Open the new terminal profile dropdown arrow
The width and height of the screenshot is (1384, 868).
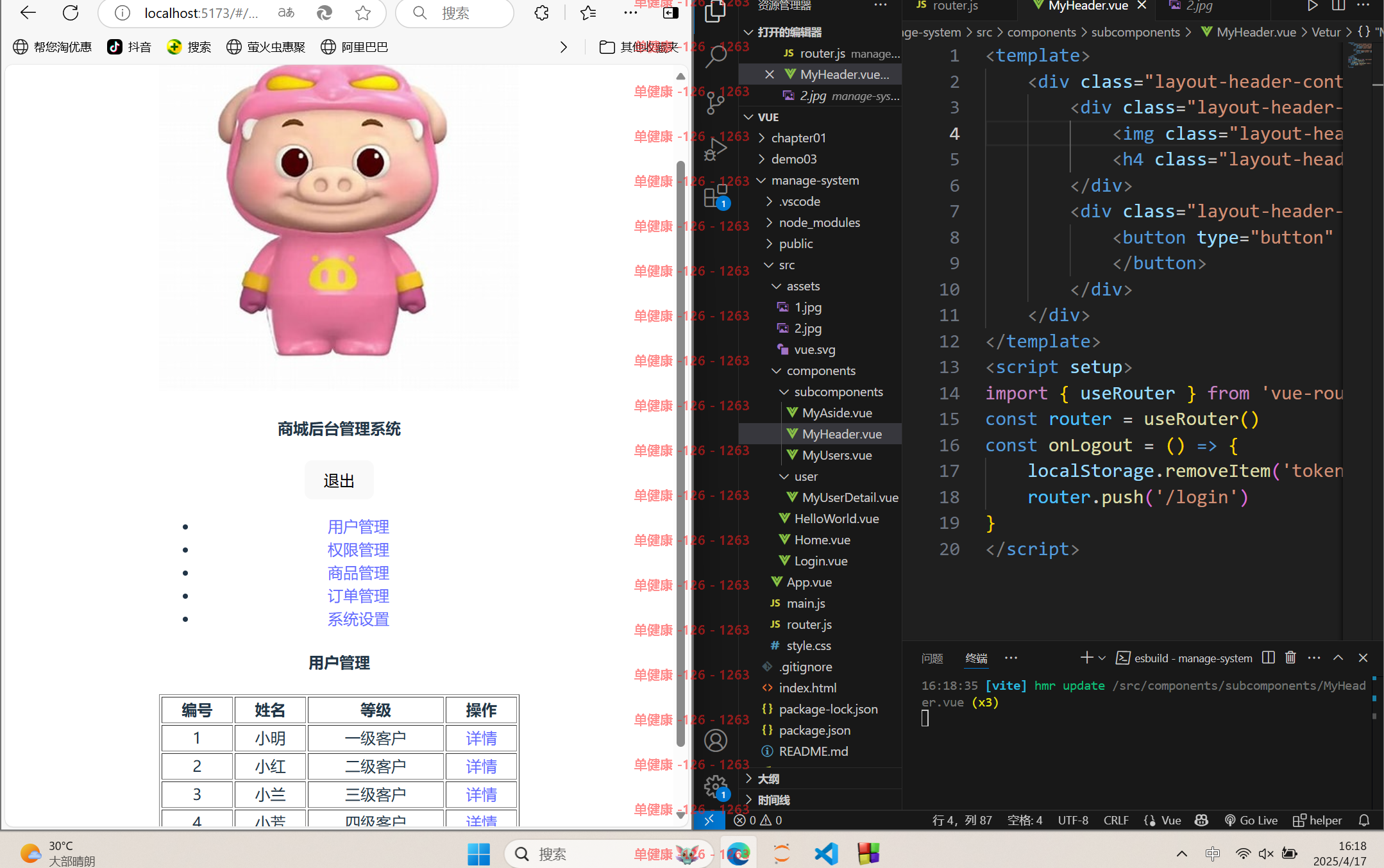1102,658
